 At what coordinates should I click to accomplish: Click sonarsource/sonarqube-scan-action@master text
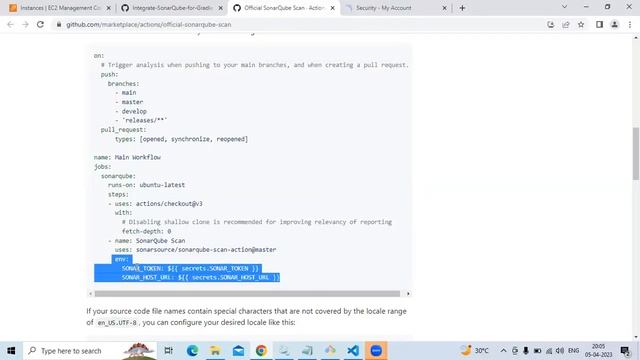click(206, 249)
